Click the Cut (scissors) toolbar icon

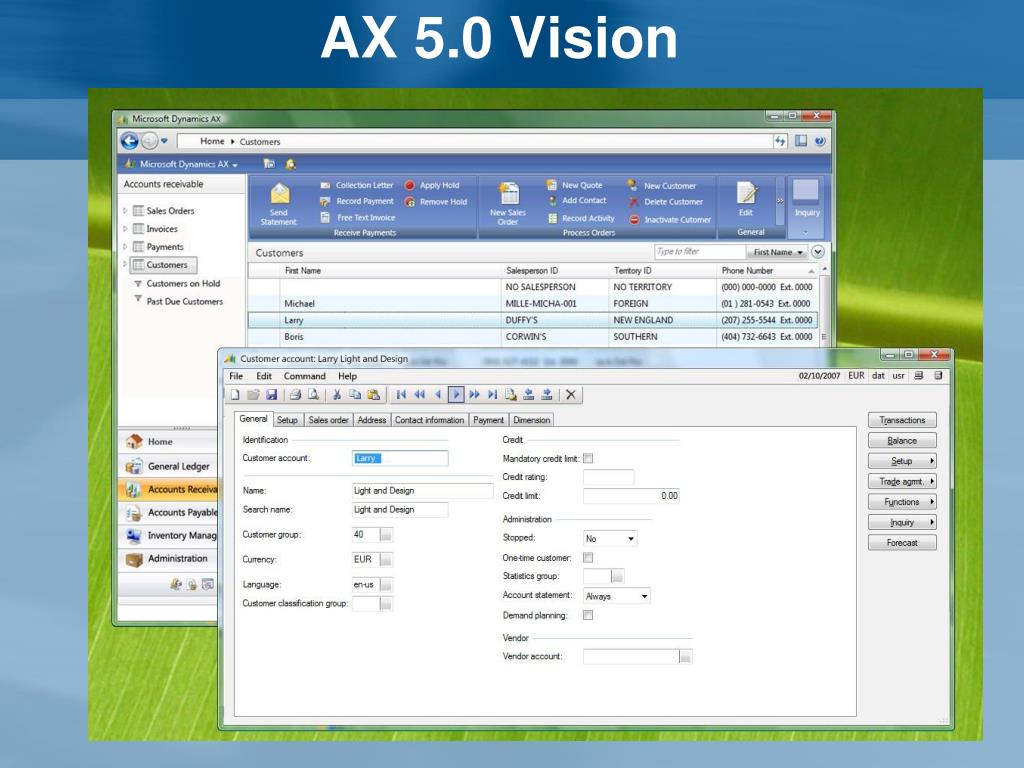coord(337,394)
